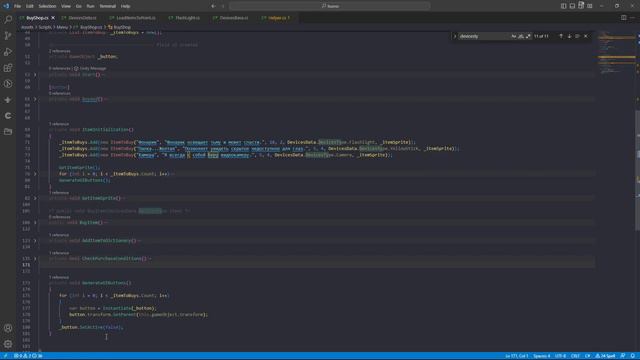Open the folder icon view in activity bar

8,131
